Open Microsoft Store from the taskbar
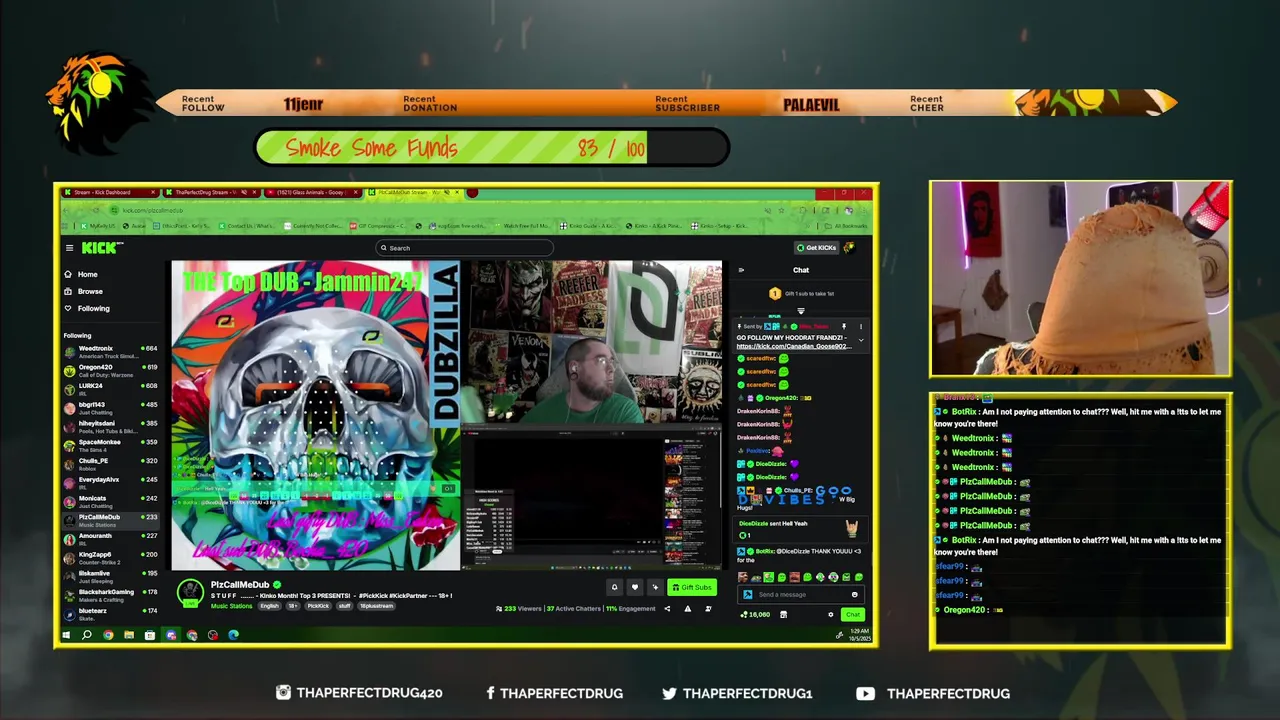 click(x=150, y=635)
